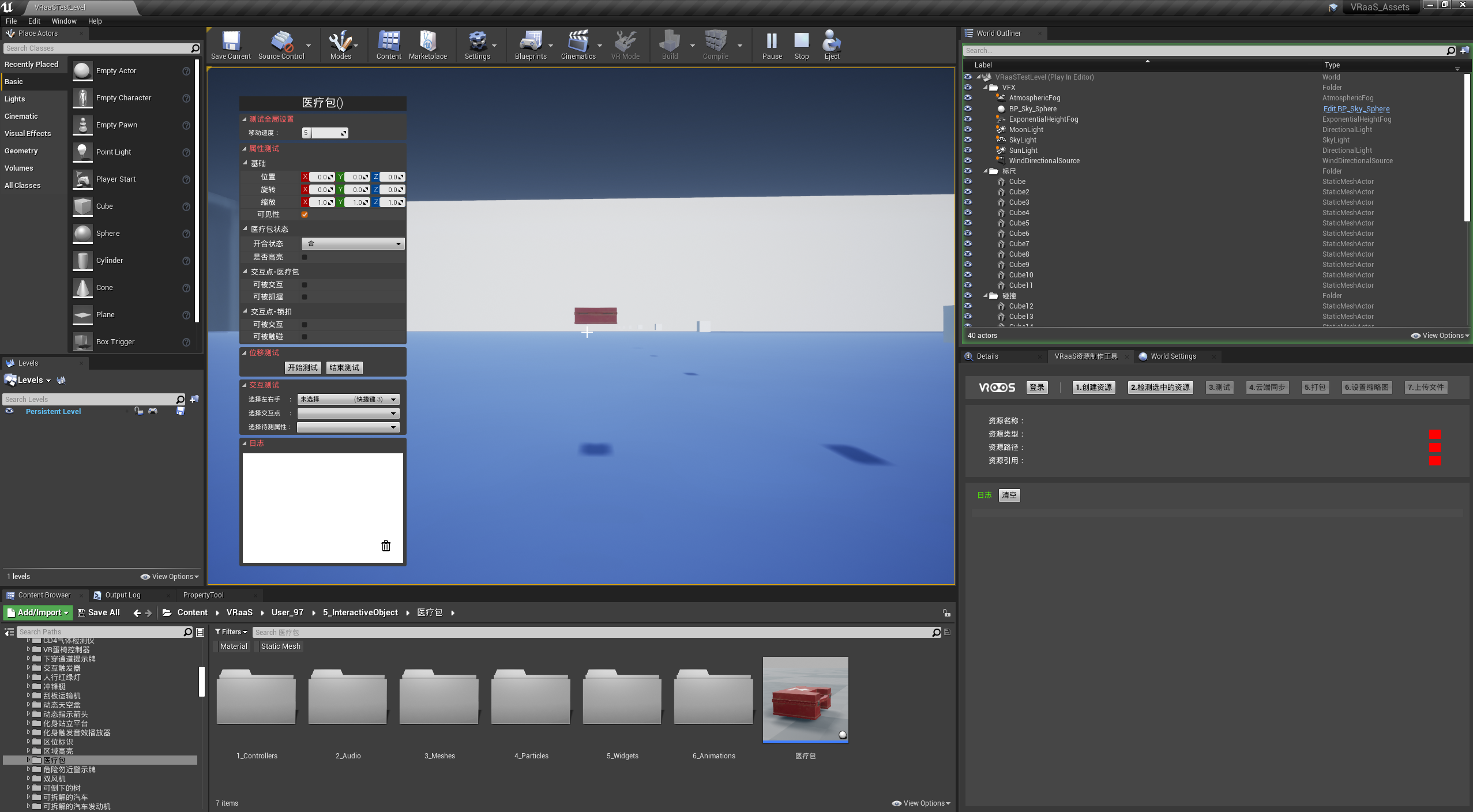The image size is (1473, 812).
Task: Click 移动速度 value slider field
Action: click(325, 133)
